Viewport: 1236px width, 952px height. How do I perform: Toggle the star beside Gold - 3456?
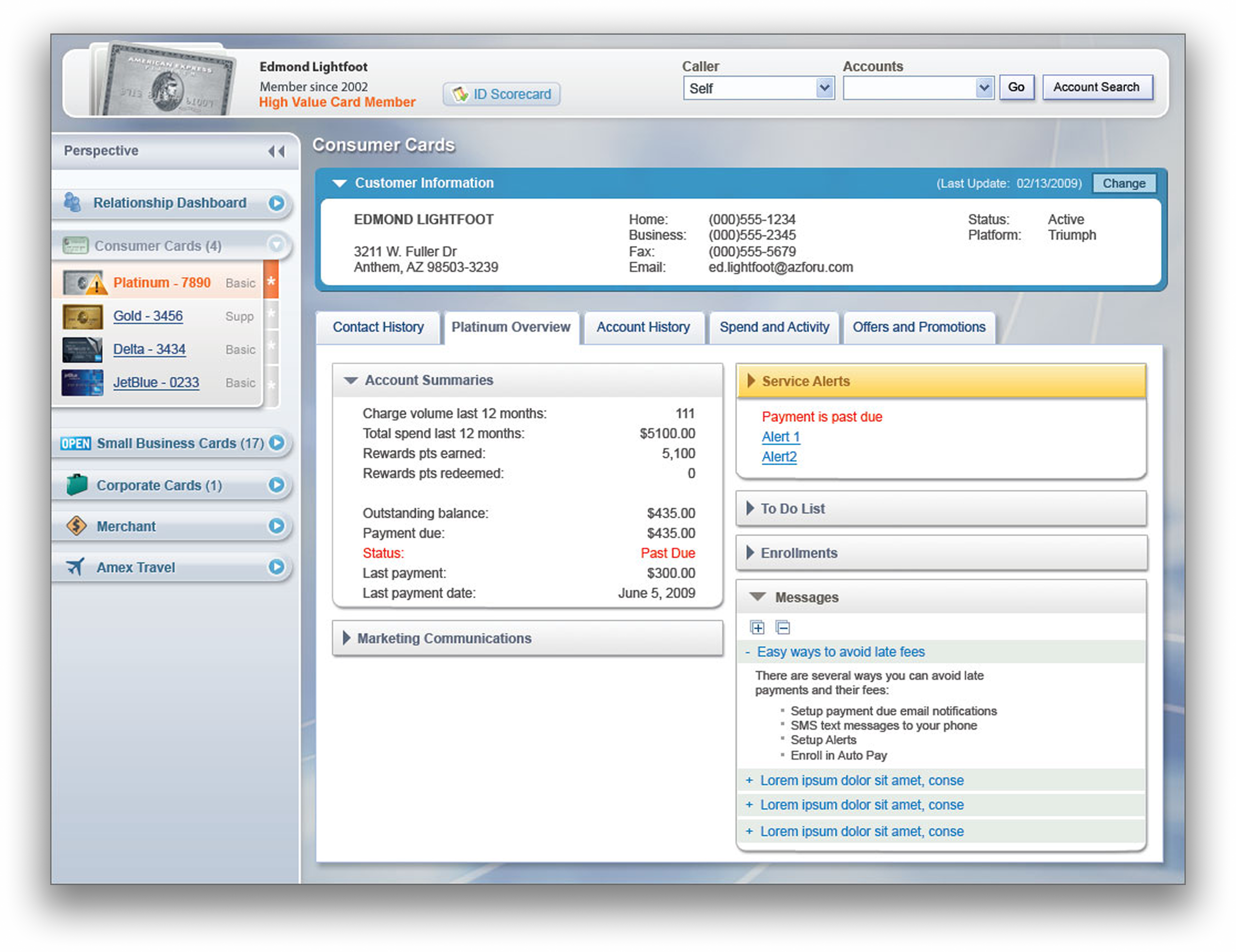coord(271,313)
